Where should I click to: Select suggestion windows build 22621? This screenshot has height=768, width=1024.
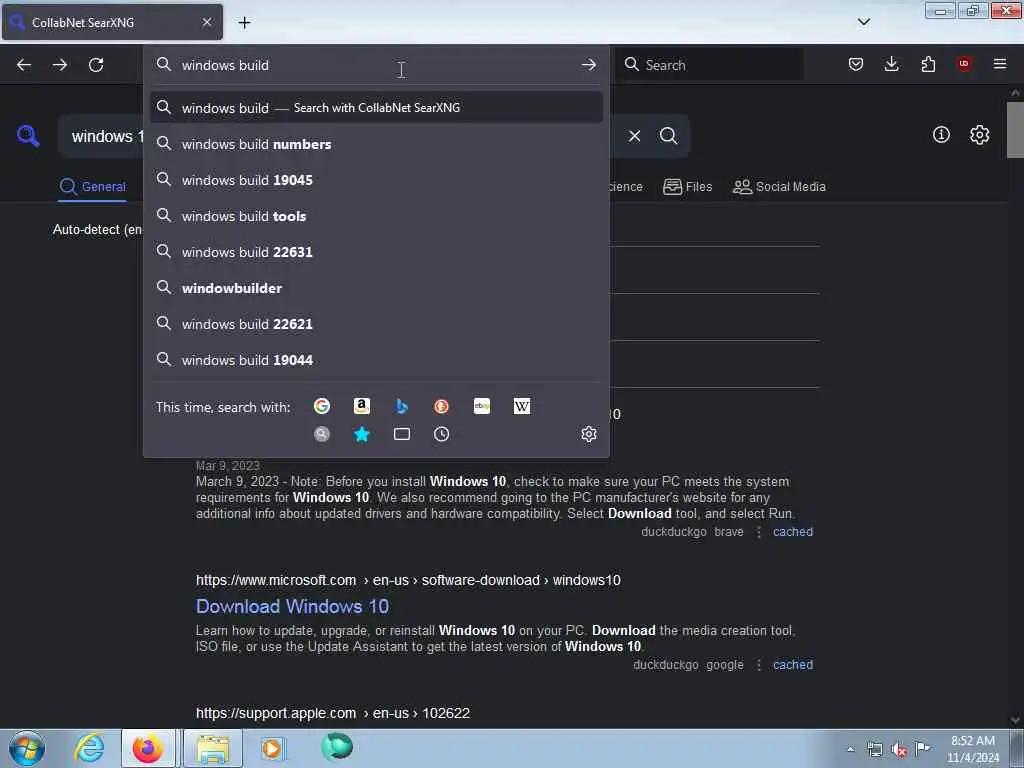(x=376, y=324)
